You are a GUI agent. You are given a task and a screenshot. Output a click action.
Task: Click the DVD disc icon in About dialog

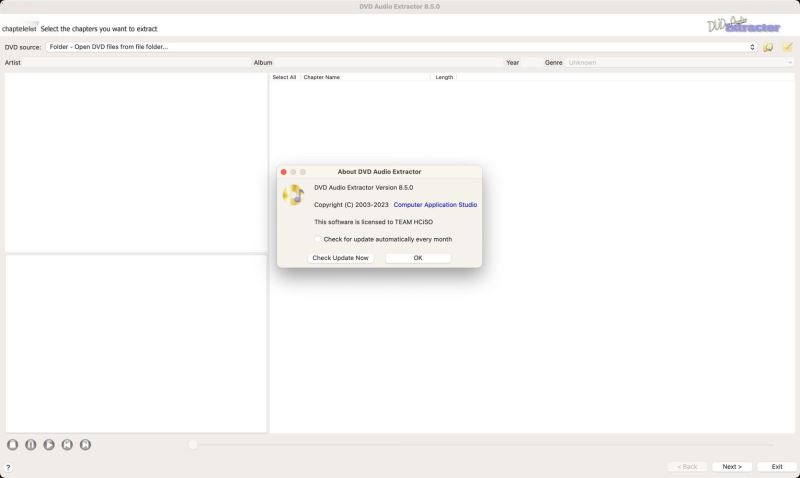(293, 195)
